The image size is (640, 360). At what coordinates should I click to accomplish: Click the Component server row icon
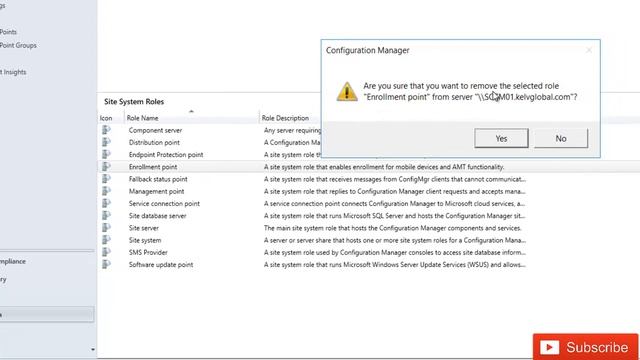click(106, 130)
